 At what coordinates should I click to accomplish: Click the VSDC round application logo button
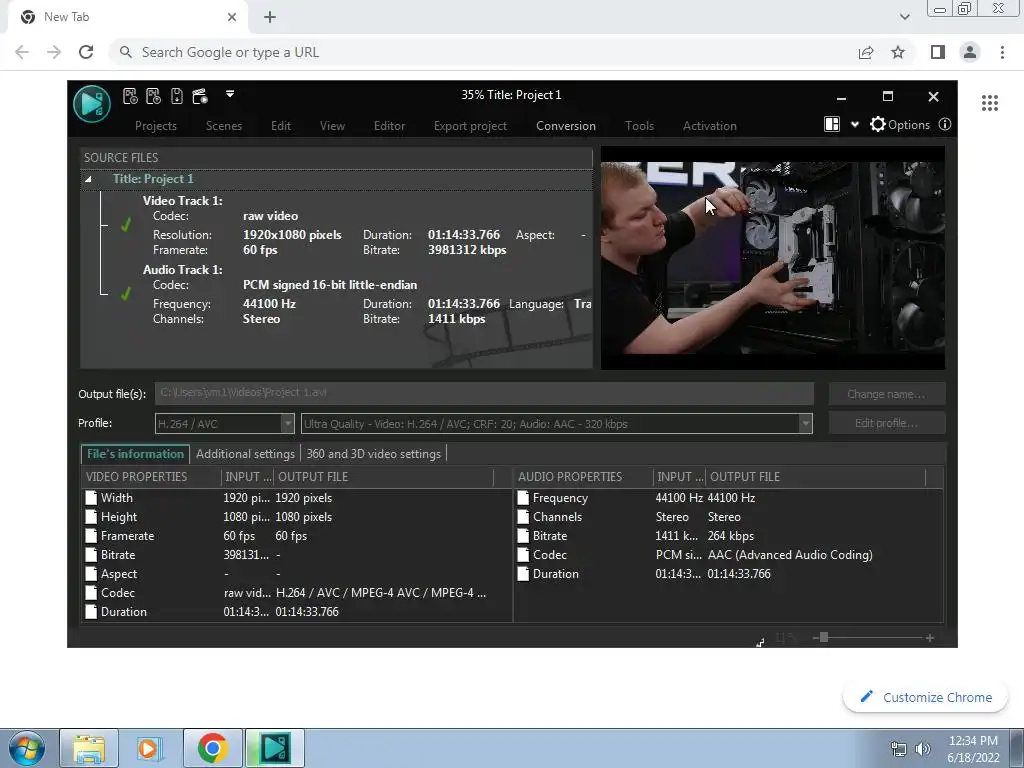click(91, 104)
